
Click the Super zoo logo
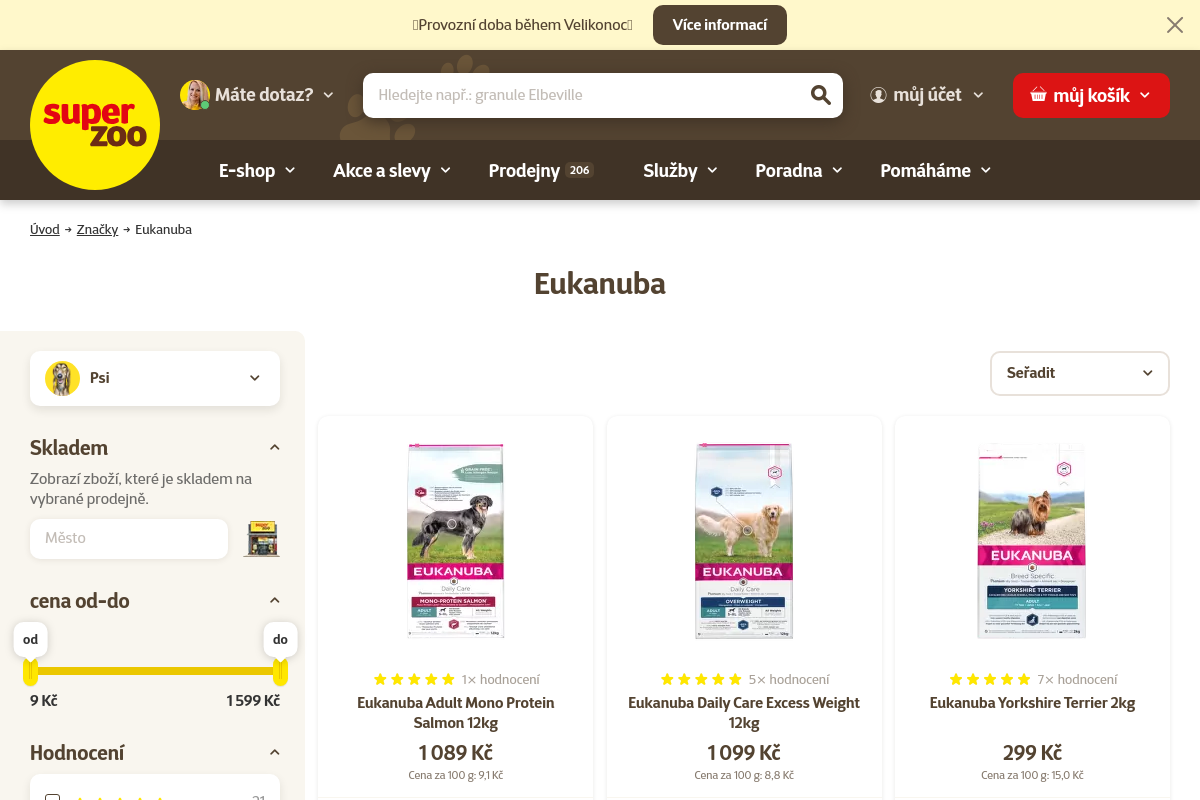click(x=95, y=125)
